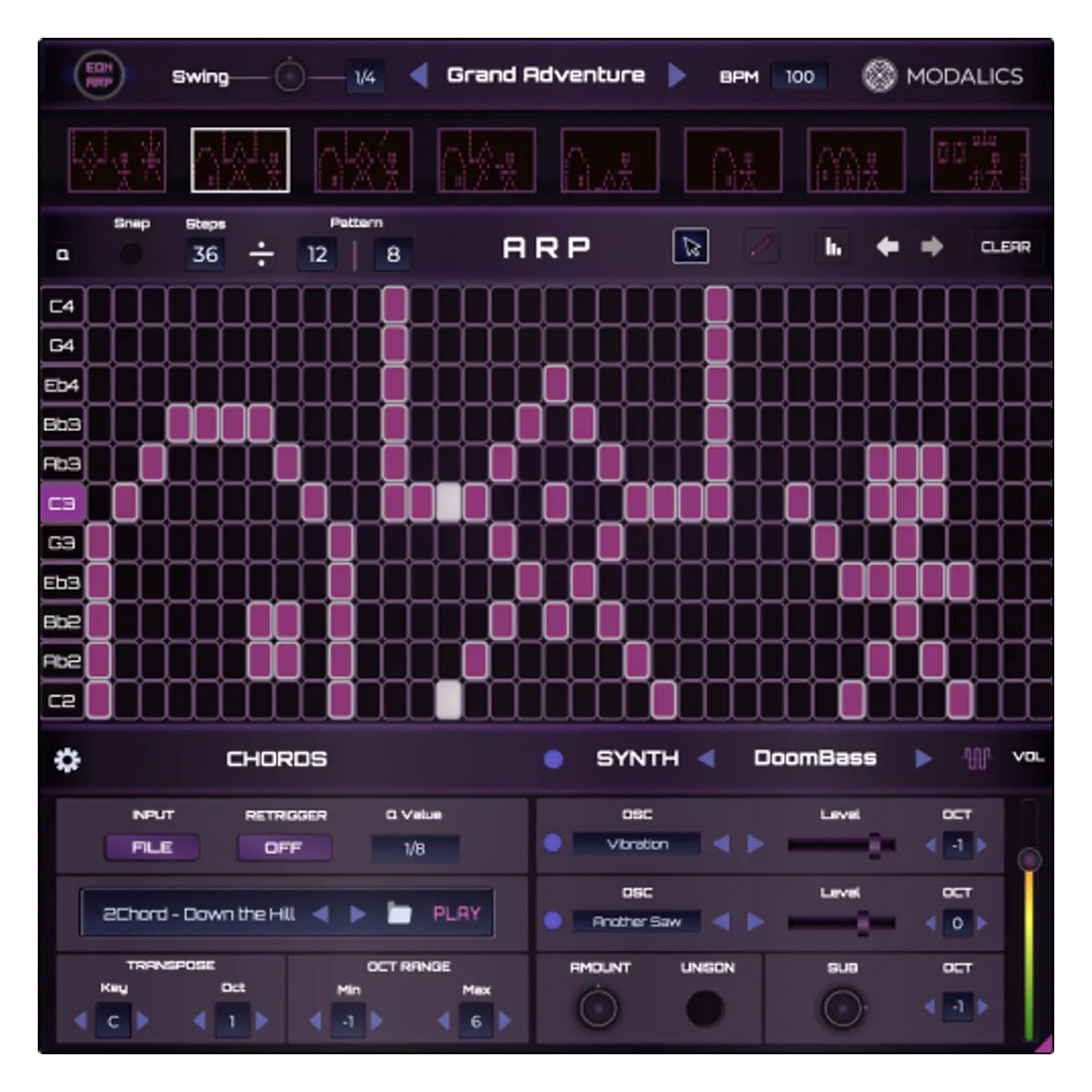Select the fourth pattern thumbnail
1092x1092 pixels.
486,160
